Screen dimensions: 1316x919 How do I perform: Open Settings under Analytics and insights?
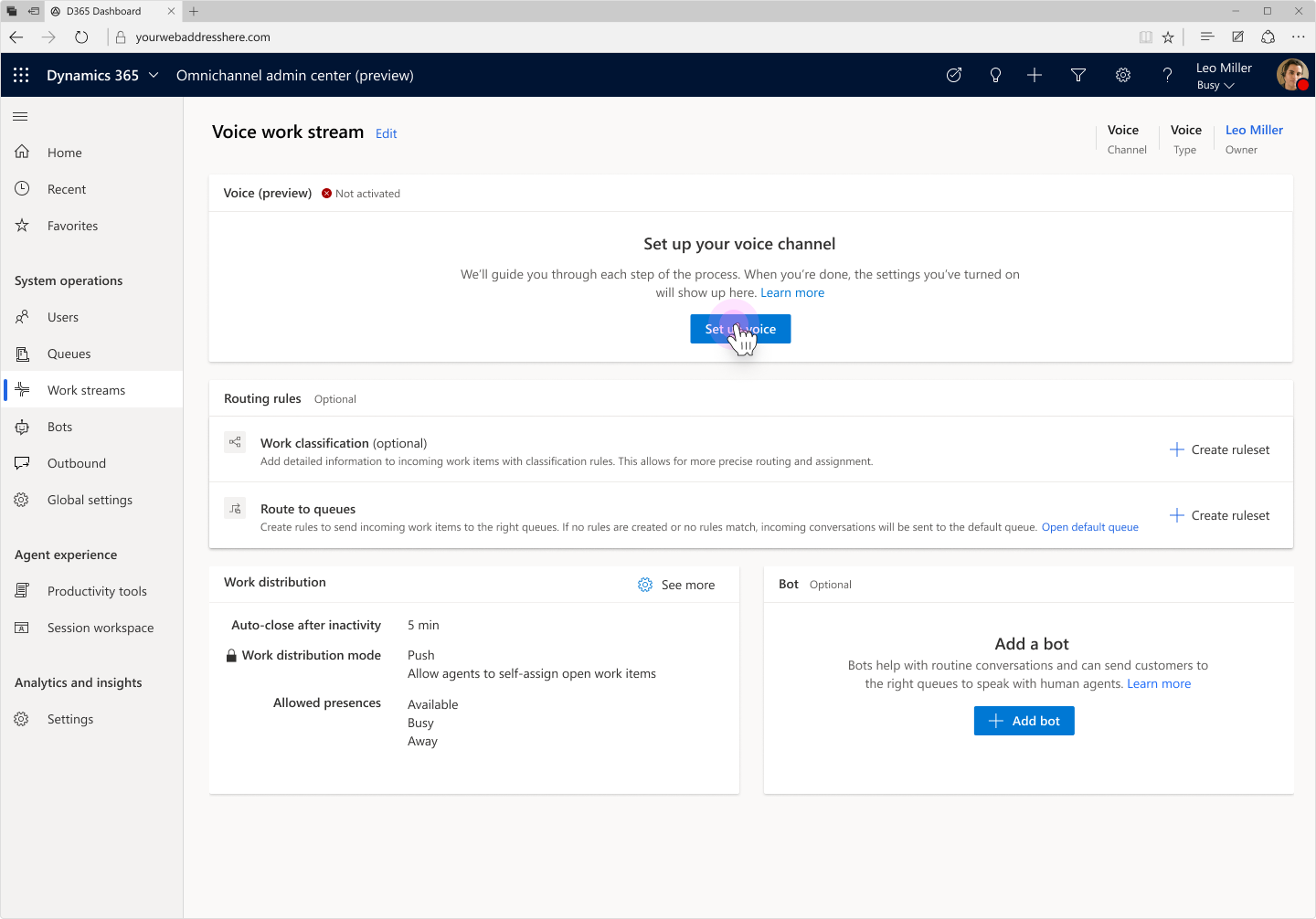91,719
